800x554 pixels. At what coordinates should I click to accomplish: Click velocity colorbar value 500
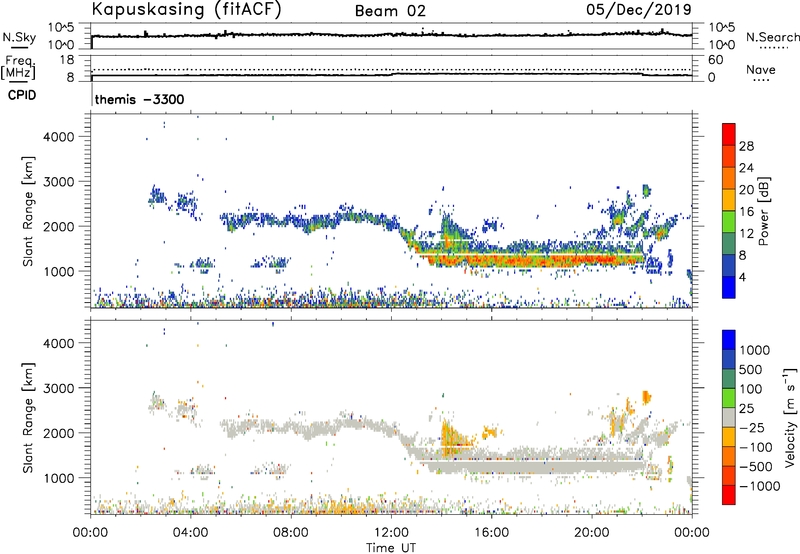pyautogui.click(x=751, y=369)
